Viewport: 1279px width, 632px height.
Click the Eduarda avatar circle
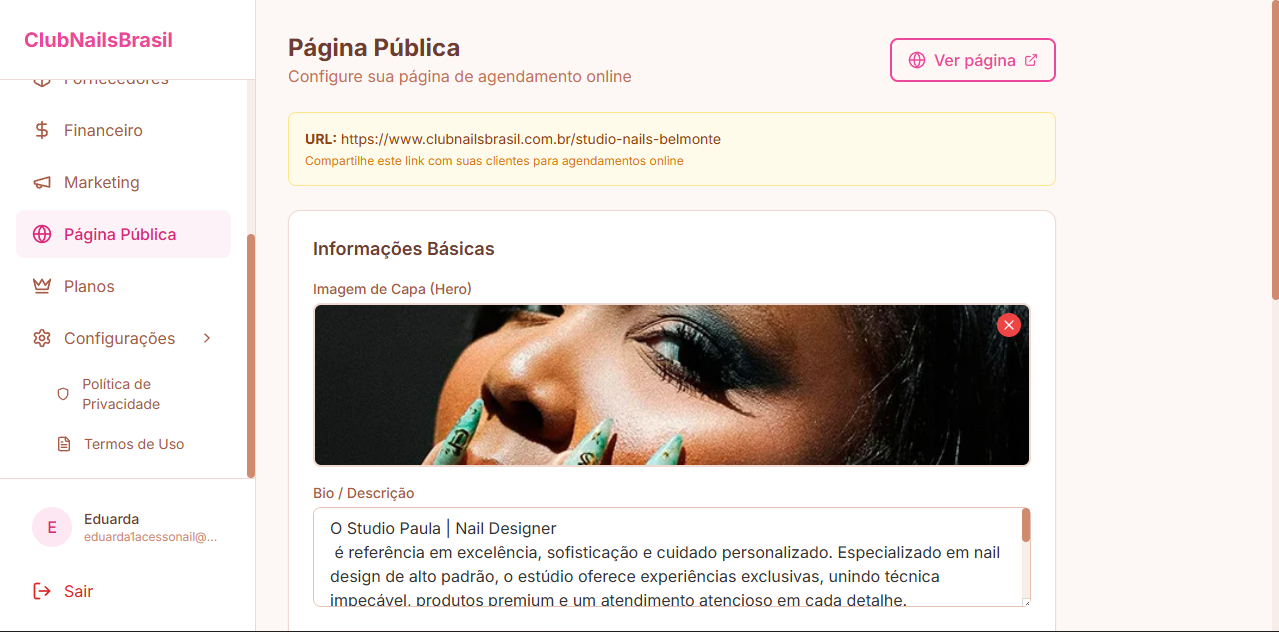[52, 527]
